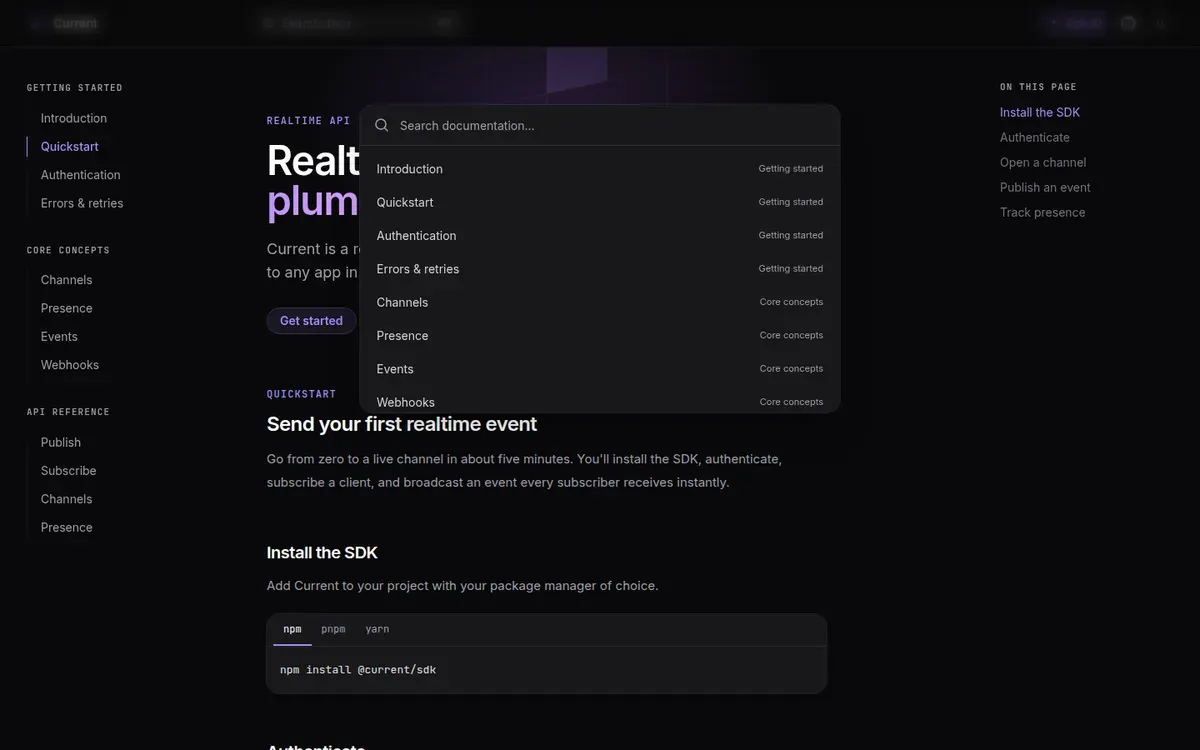The height and width of the screenshot is (750, 1200).
Task: Select the Authentication search result
Action: pyautogui.click(x=600, y=236)
